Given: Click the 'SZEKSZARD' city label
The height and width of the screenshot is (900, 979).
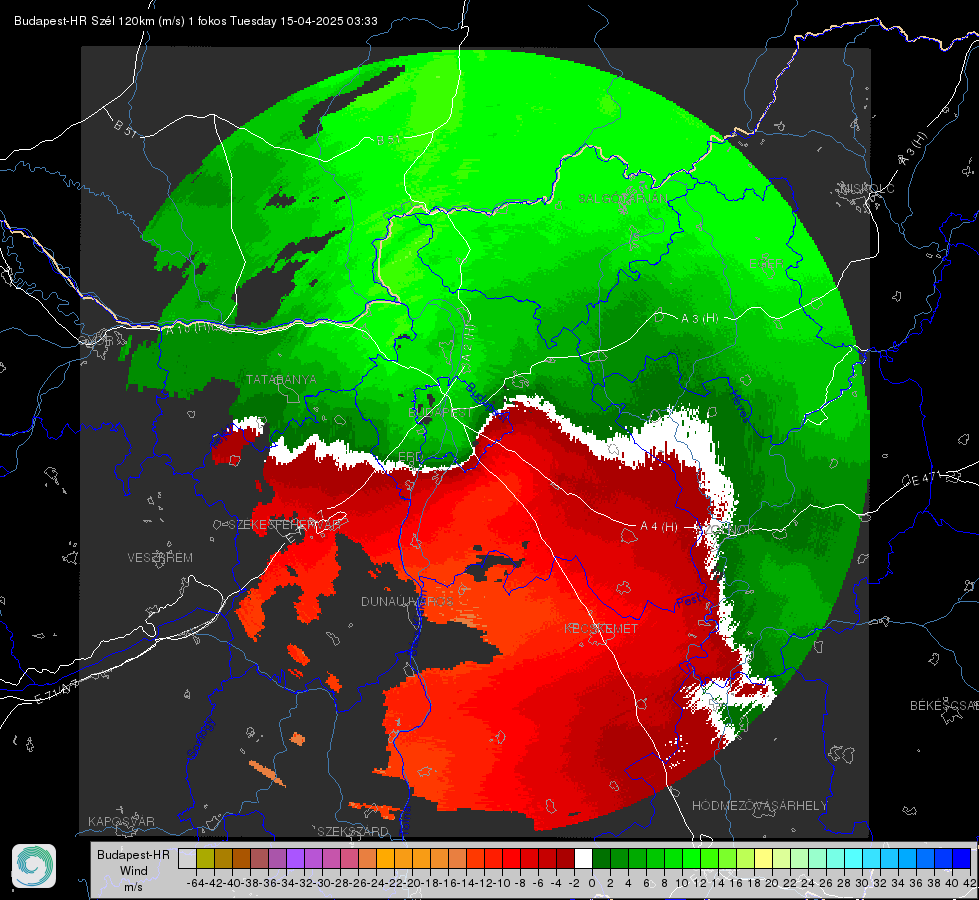Looking at the screenshot, I should [x=353, y=831].
